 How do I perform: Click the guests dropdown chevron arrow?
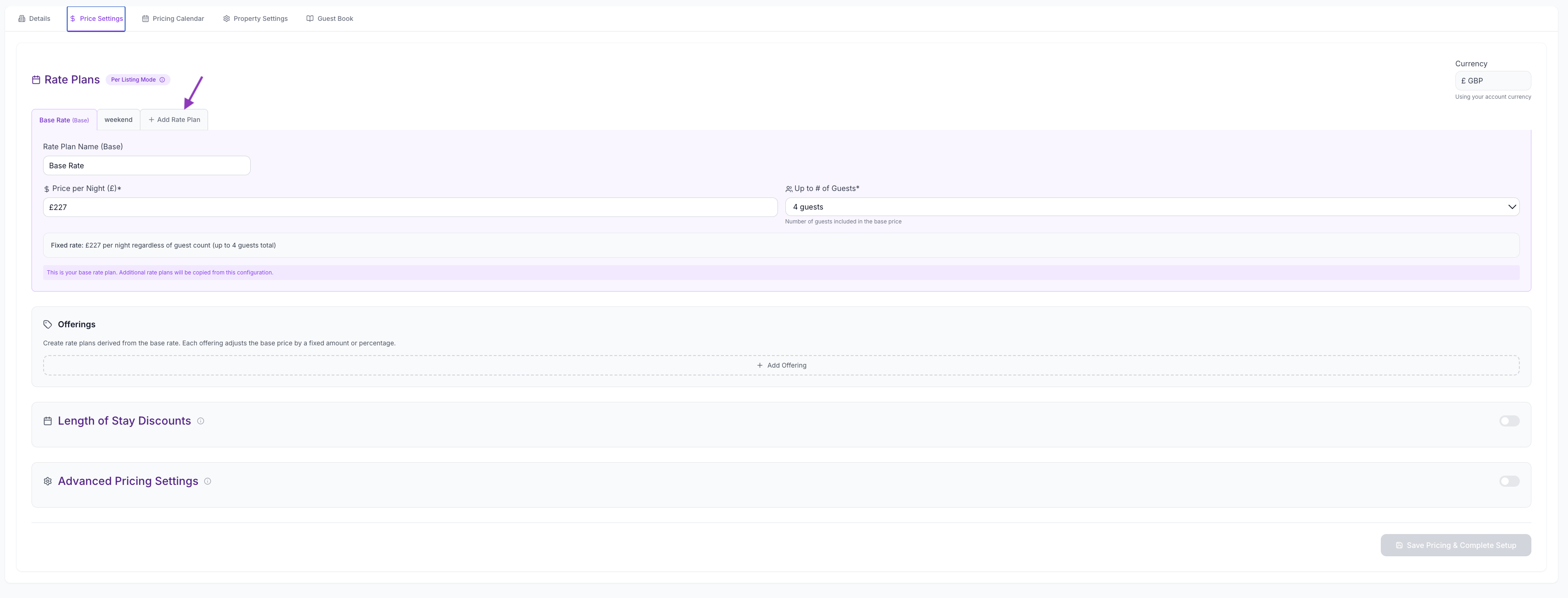1512,207
